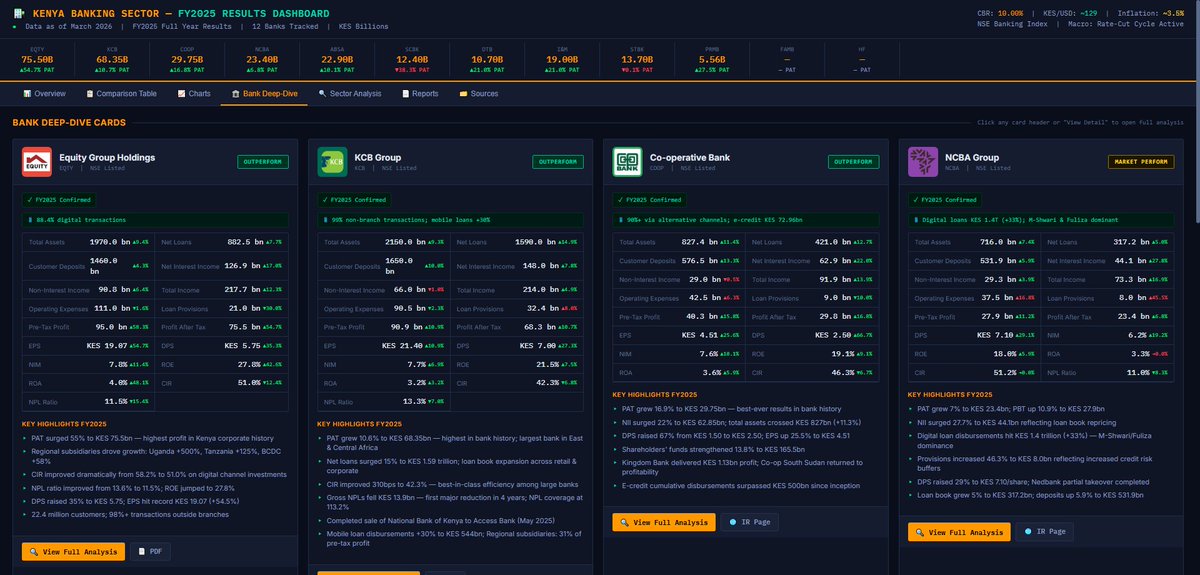
Task: Switch to the Comparison Table tab
Action: click(120, 93)
